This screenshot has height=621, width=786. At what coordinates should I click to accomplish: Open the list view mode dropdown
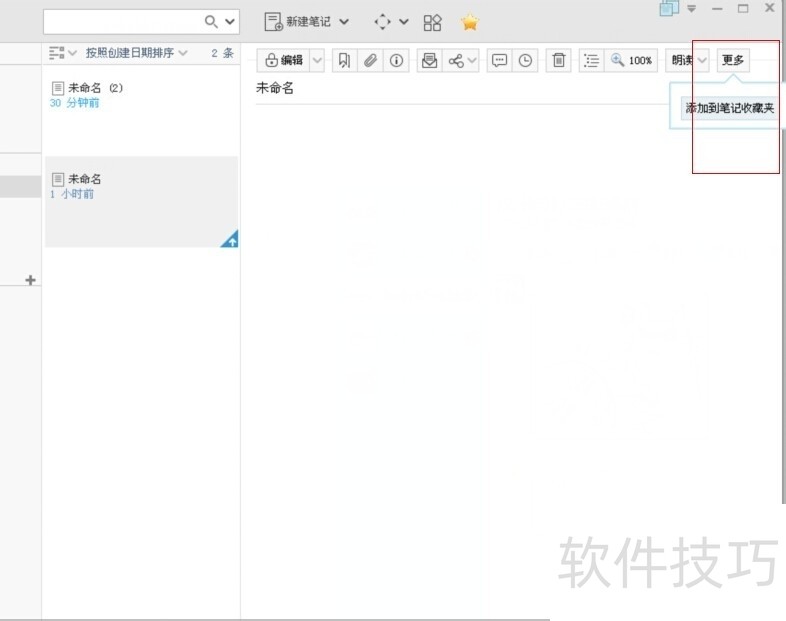[63, 52]
